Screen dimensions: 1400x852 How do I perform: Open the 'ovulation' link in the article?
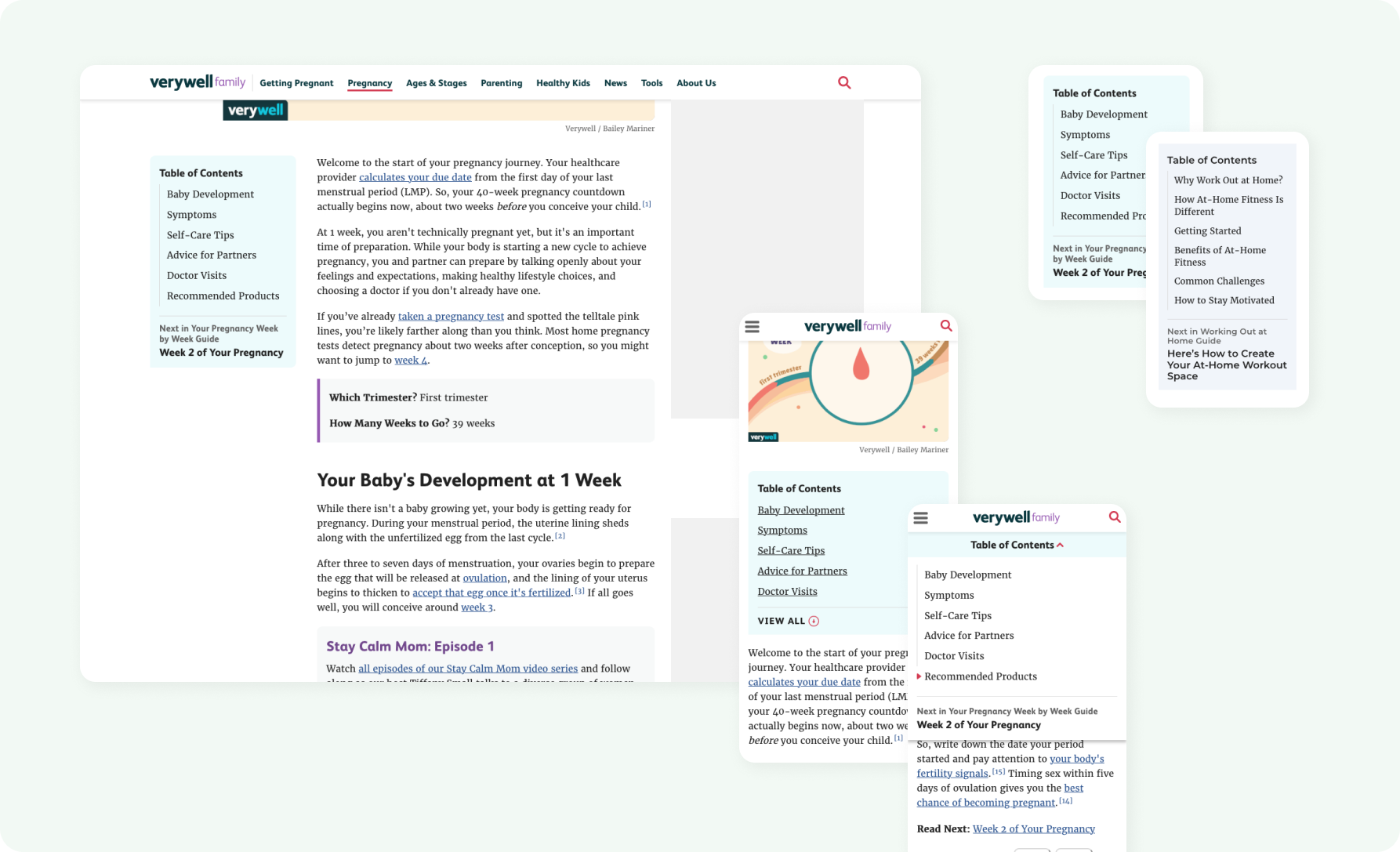[x=484, y=578]
